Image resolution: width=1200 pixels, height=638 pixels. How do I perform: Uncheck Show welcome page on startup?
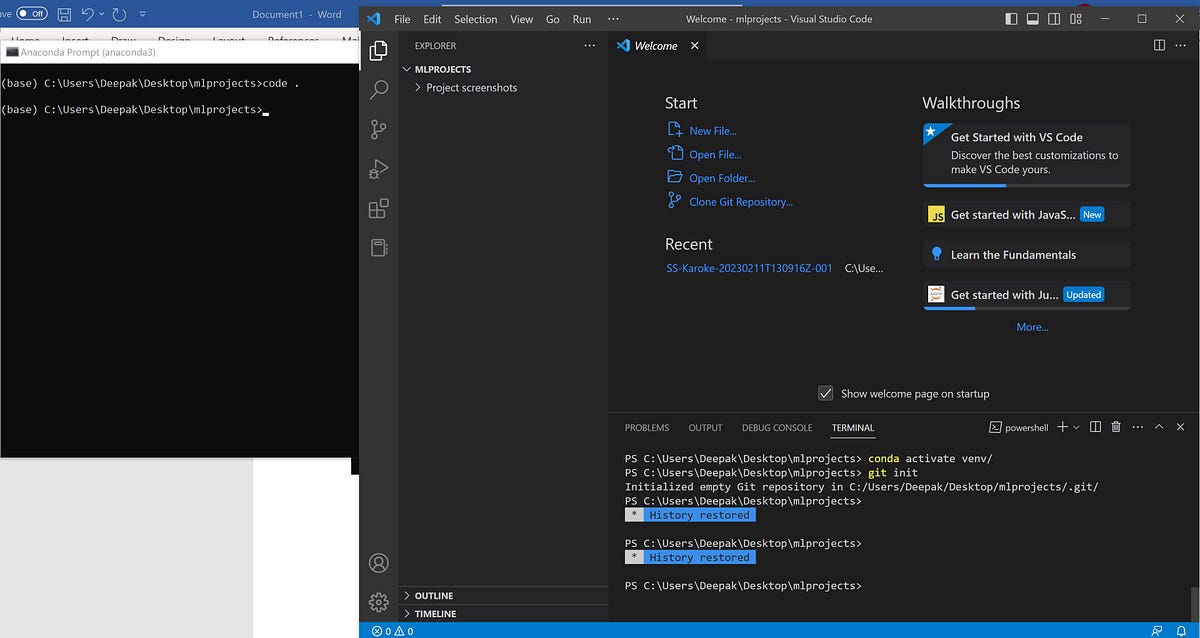coord(826,393)
